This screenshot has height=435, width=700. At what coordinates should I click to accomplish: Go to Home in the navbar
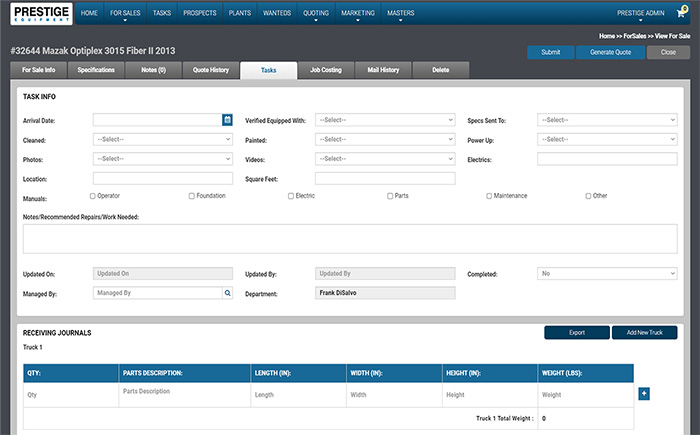(x=89, y=13)
